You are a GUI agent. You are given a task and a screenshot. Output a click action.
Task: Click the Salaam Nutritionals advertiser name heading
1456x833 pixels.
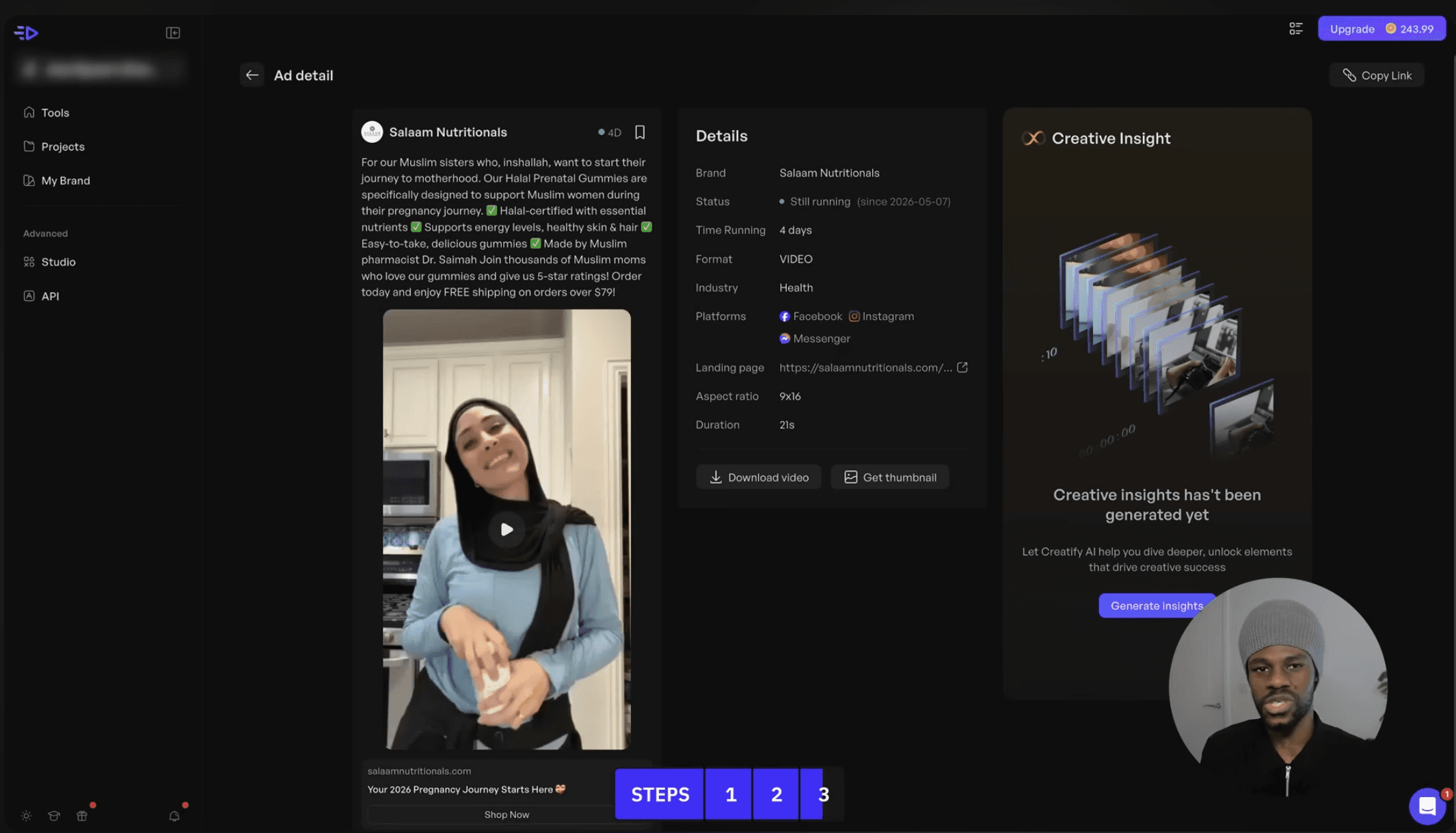coord(448,132)
